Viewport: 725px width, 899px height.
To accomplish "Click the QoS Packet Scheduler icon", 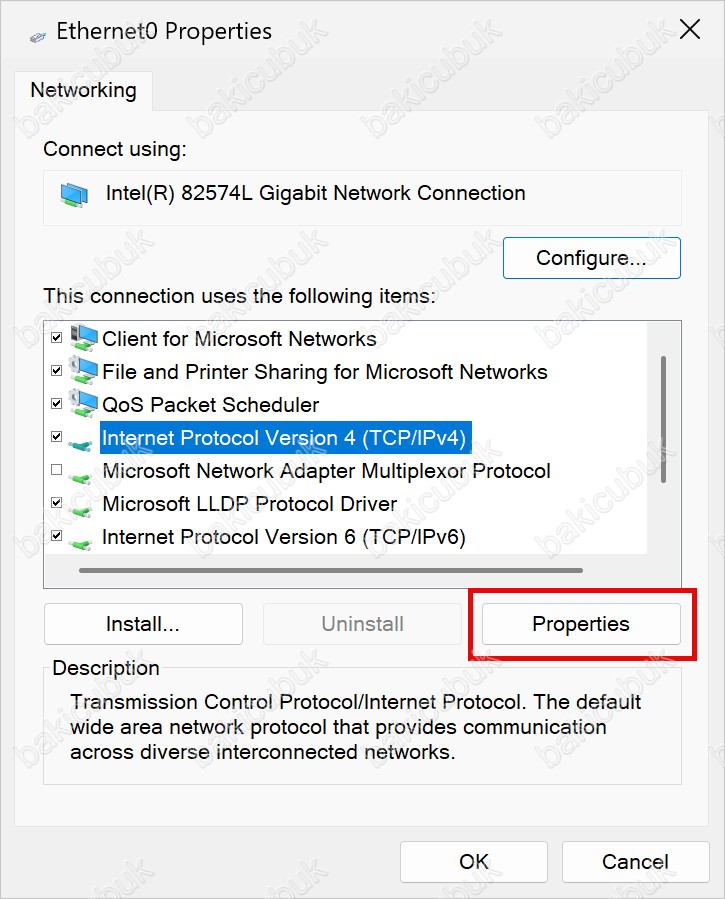I will point(84,404).
